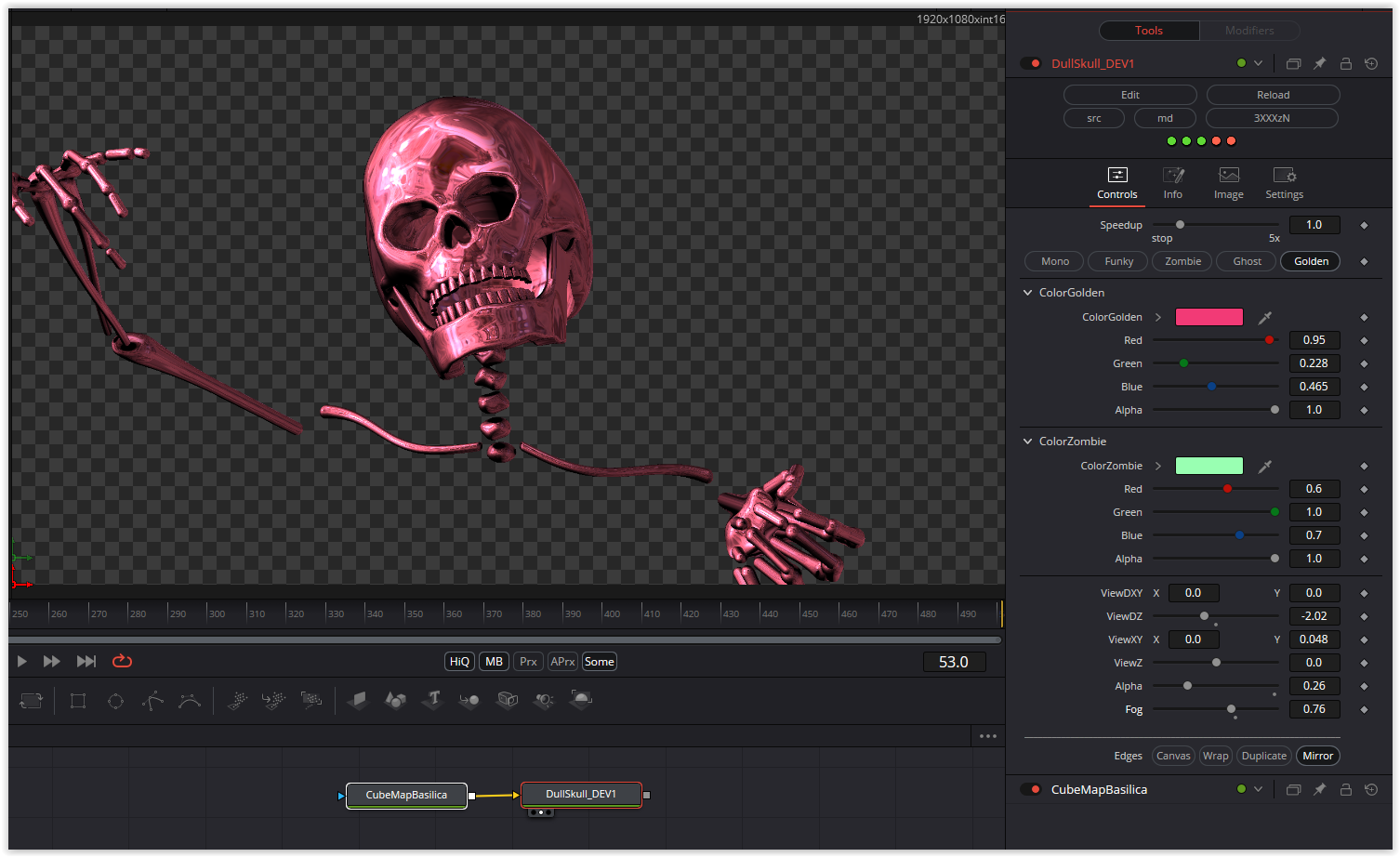Toggle MB motion blur
Image resolution: width=1400 pixels, height=857 pixels.
494,662
